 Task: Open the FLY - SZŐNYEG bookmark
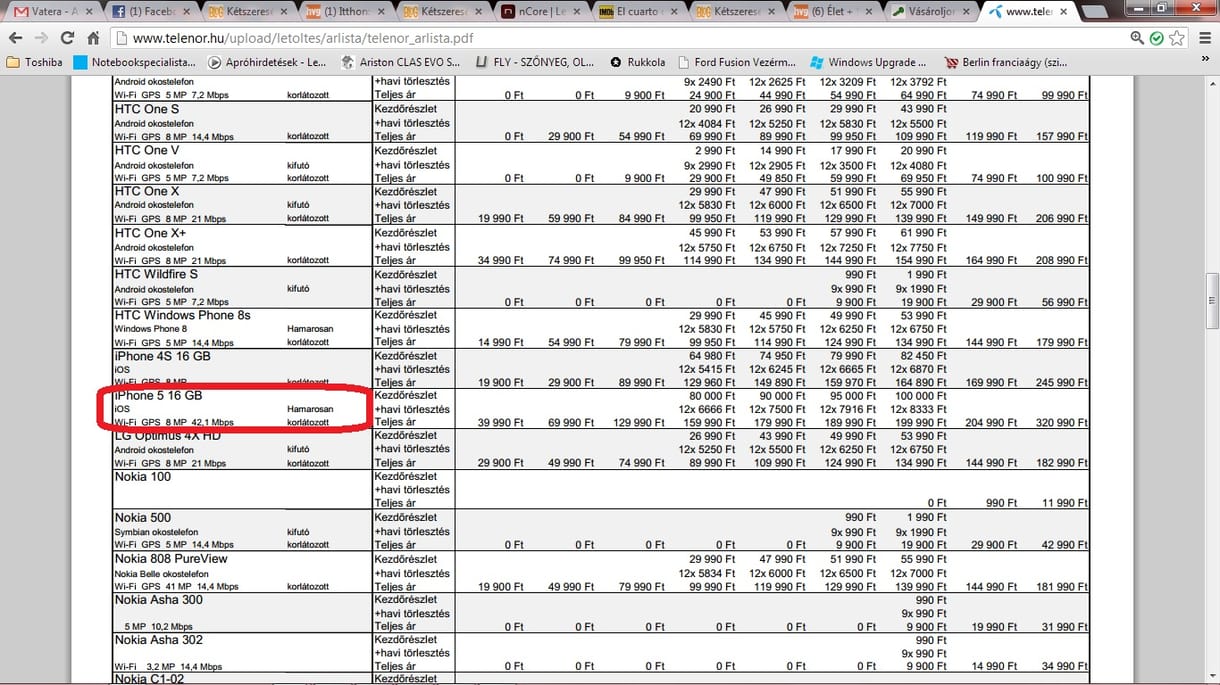point(535,62)
